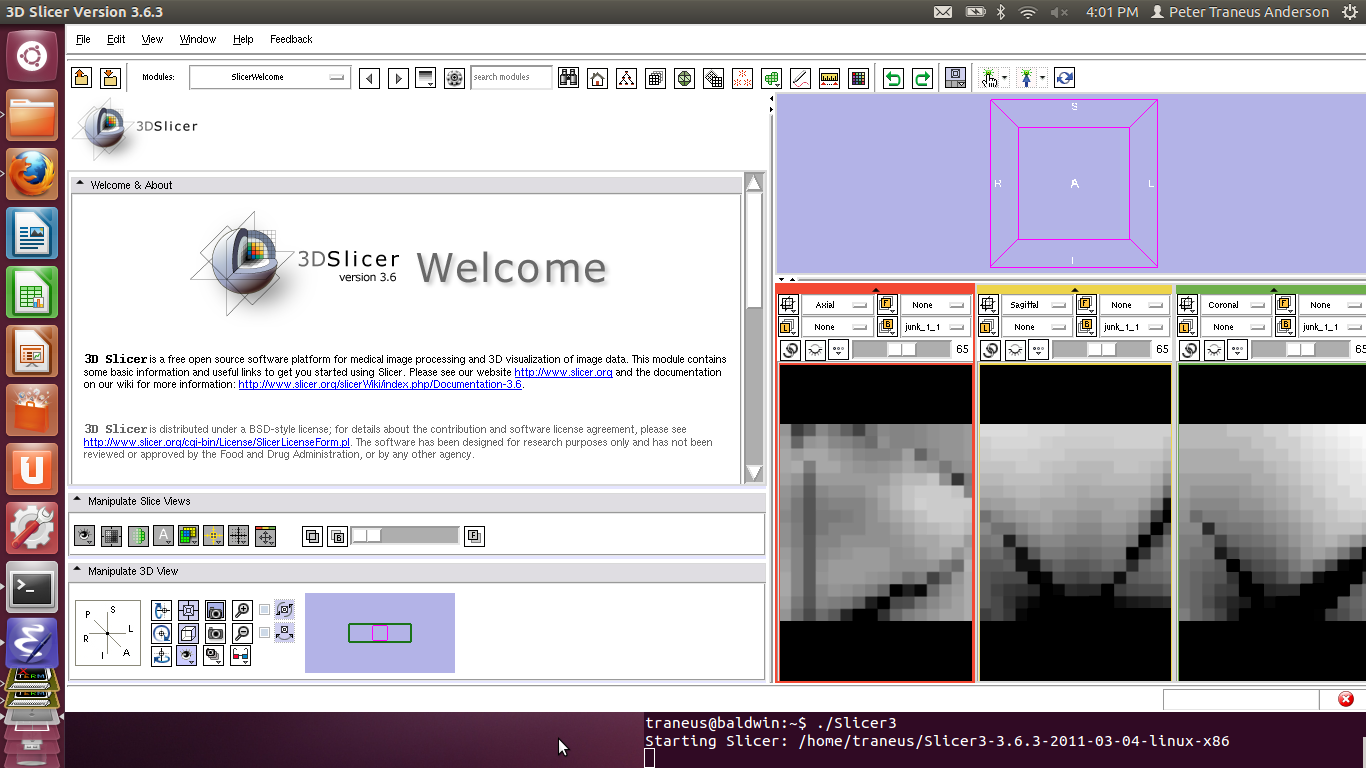
Task: Click the search modules input field
Action: coord(511,77)
